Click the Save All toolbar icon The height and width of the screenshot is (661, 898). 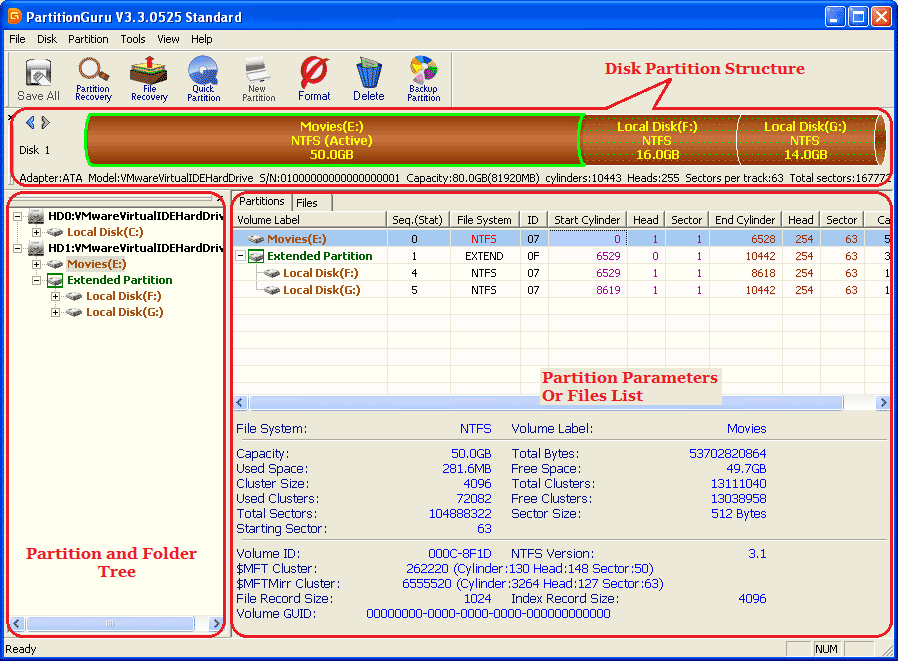point(38,79)
